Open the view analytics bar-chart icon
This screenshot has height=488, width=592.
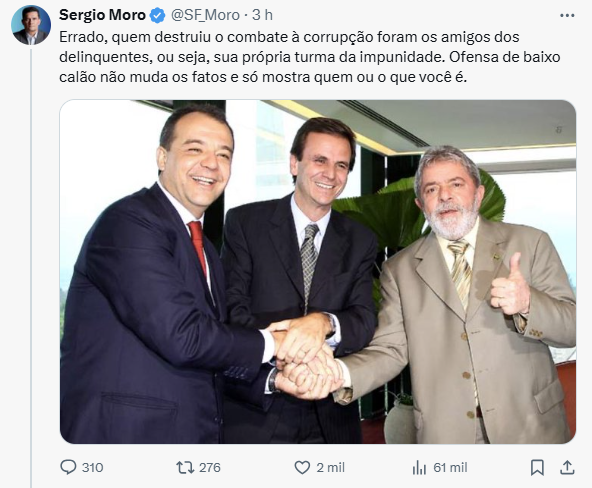(x=419, y=468)
